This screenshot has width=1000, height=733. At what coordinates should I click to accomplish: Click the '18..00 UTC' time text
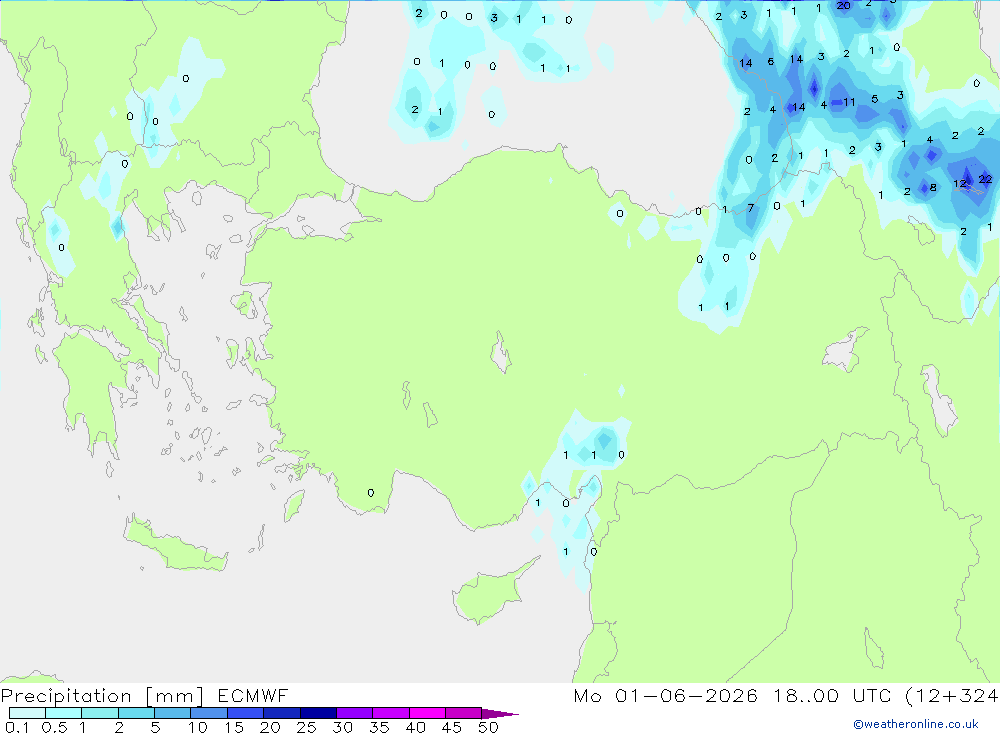click(832, 695)
